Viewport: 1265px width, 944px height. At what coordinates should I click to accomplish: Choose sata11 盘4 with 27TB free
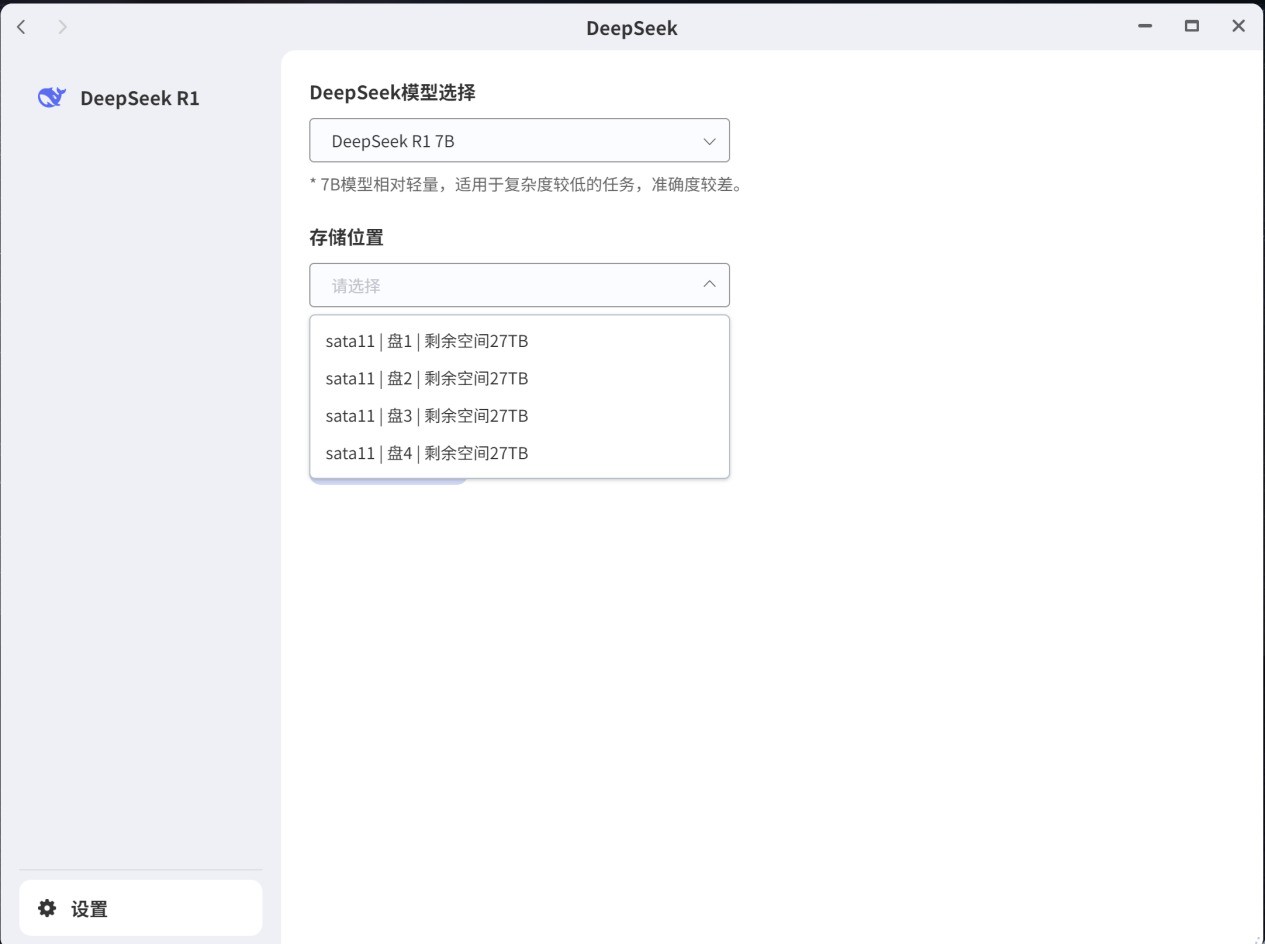519,453
